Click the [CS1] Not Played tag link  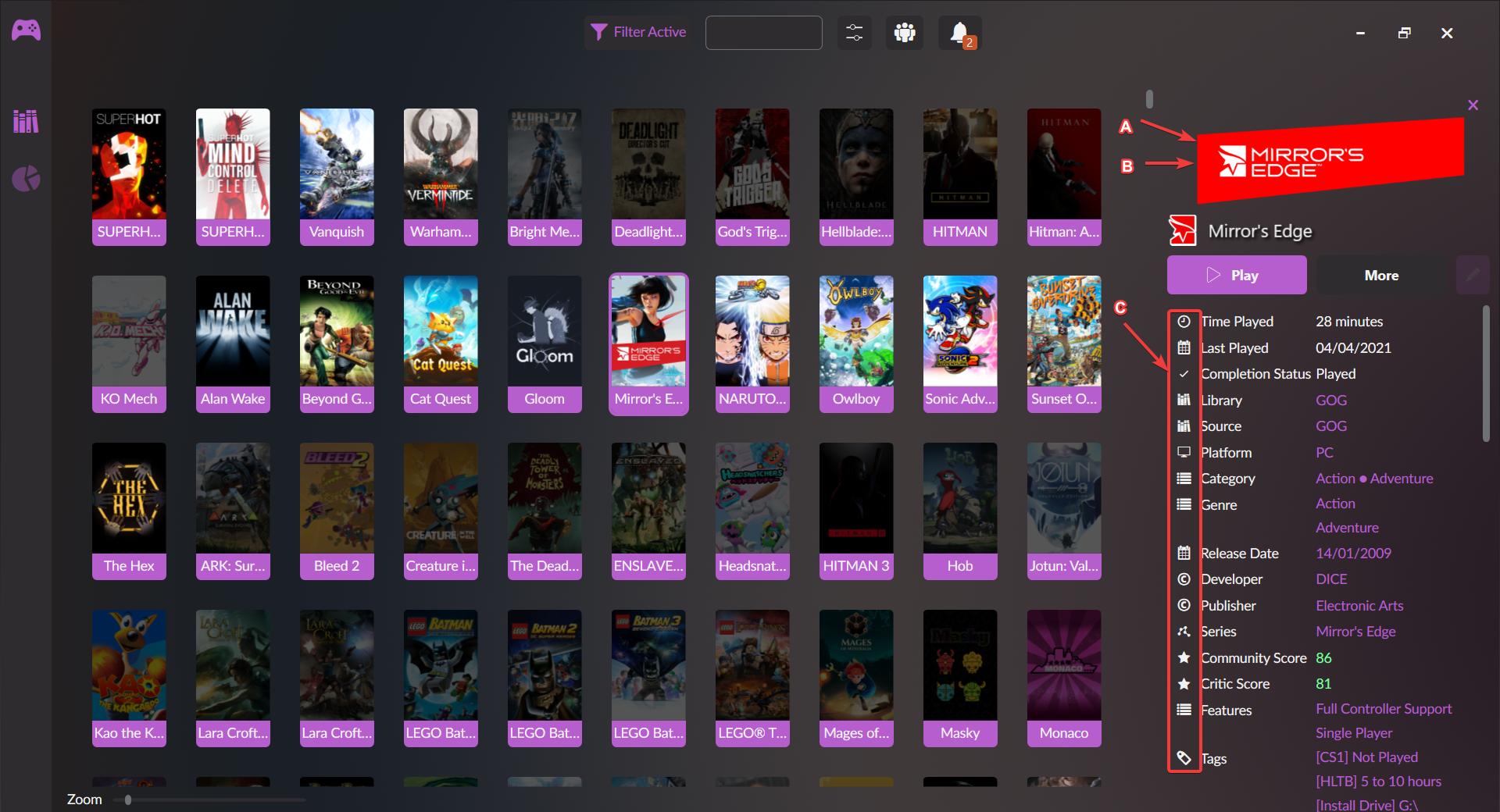[1366, 757]
